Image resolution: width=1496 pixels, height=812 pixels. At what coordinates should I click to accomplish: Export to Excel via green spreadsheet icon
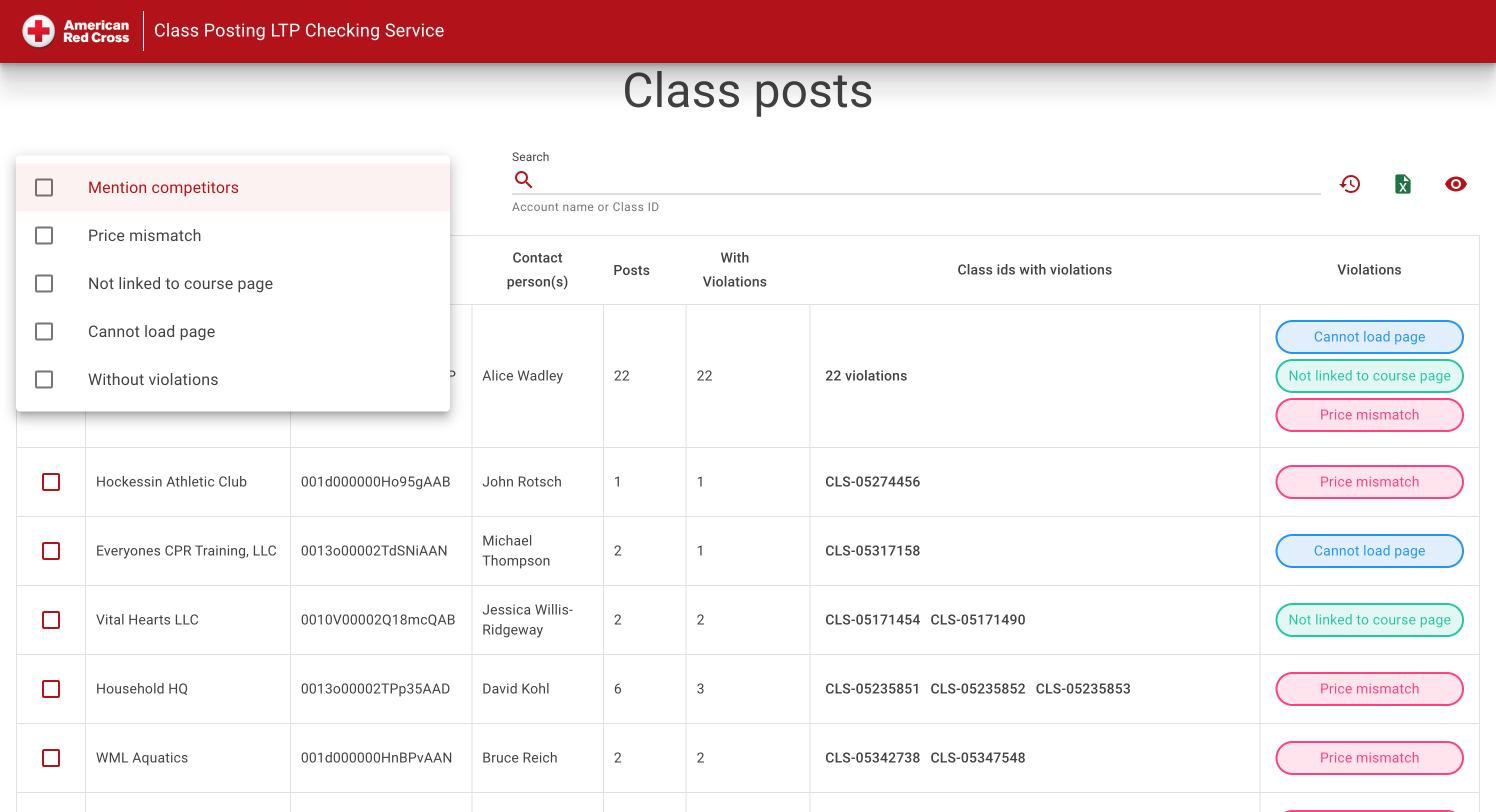(1403, 184)
